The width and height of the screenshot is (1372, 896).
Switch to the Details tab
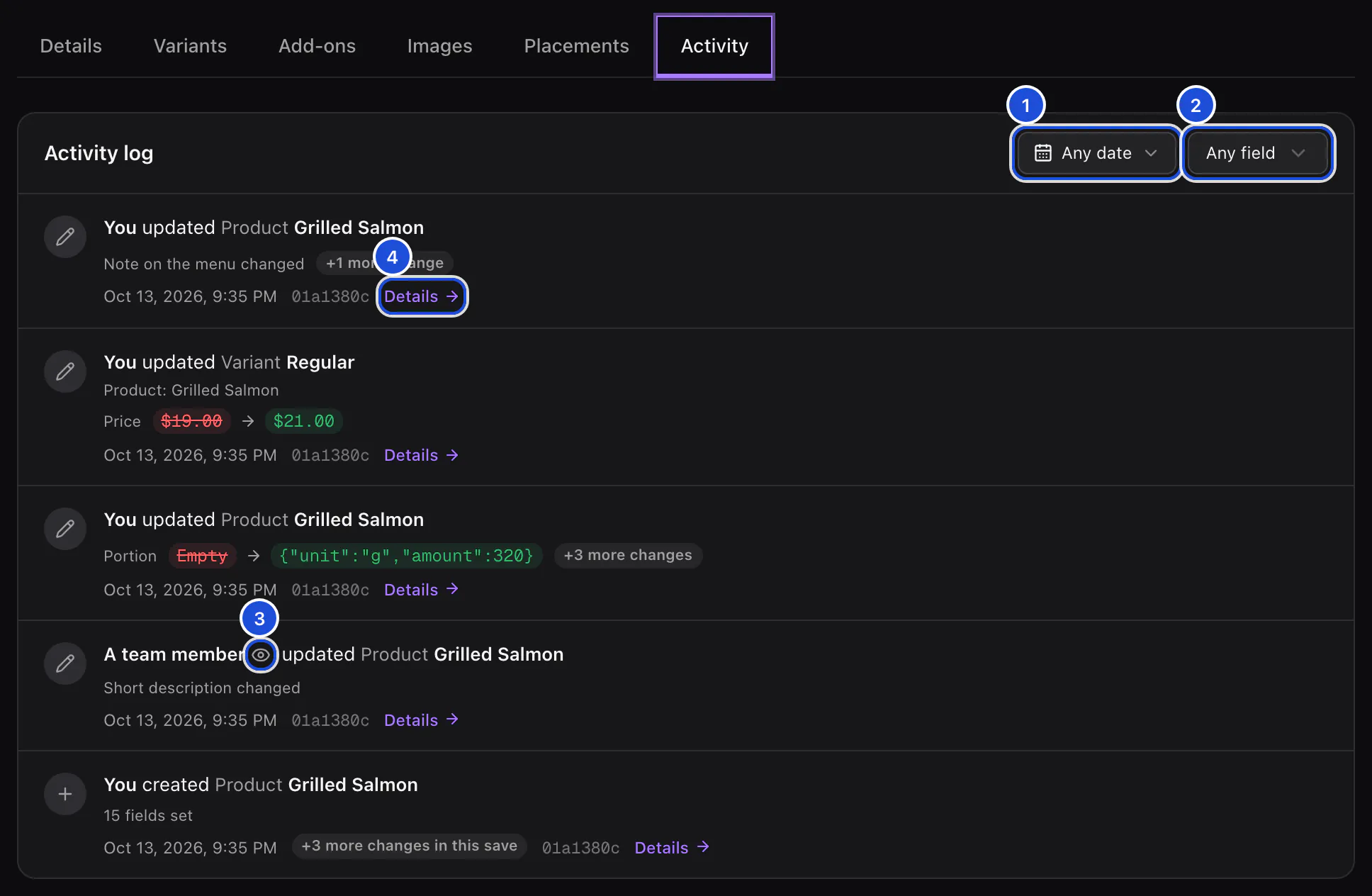[x=71, y=46]
